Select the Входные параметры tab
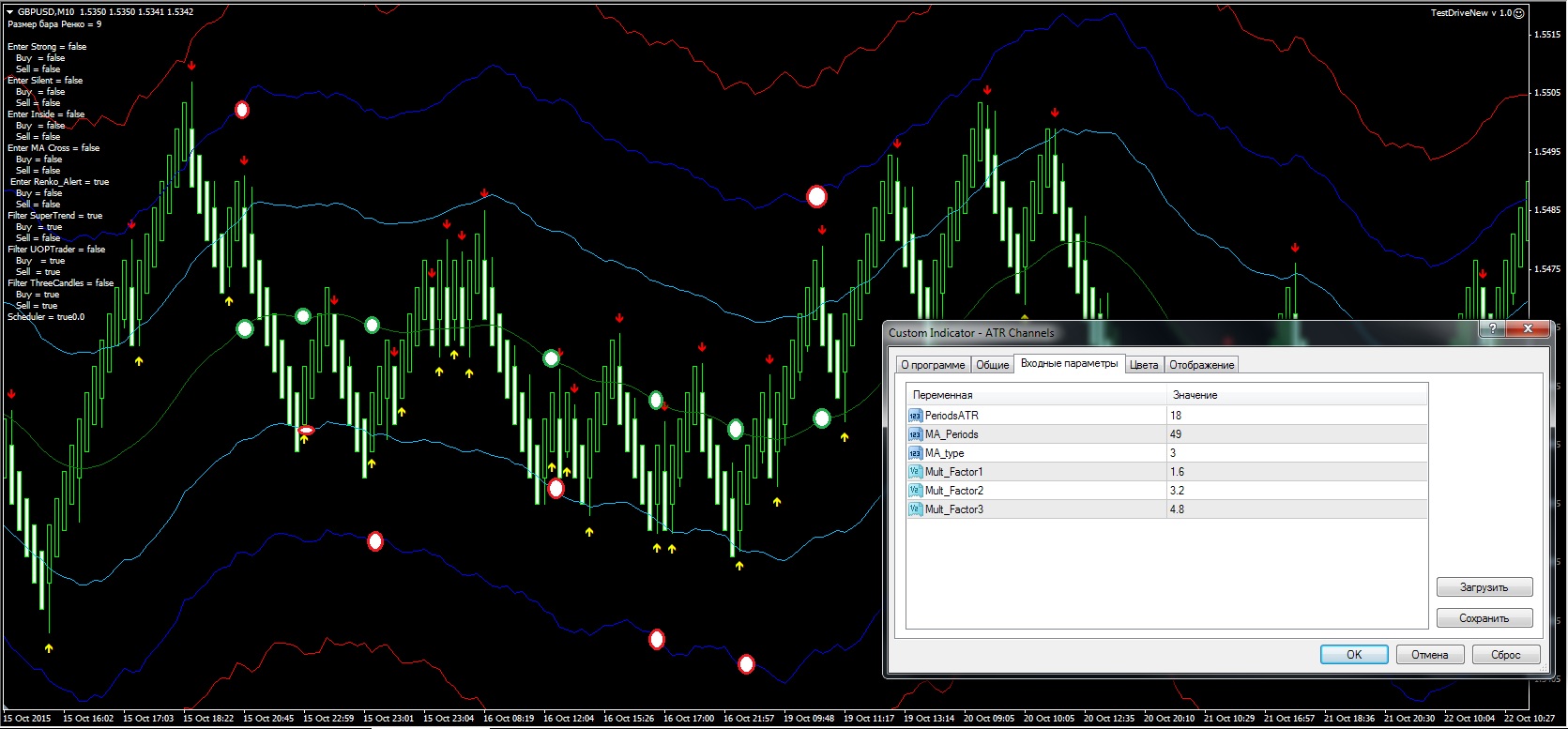Image resolution: width=1568 pixels, height=729 pixels. pos(1069,364)
